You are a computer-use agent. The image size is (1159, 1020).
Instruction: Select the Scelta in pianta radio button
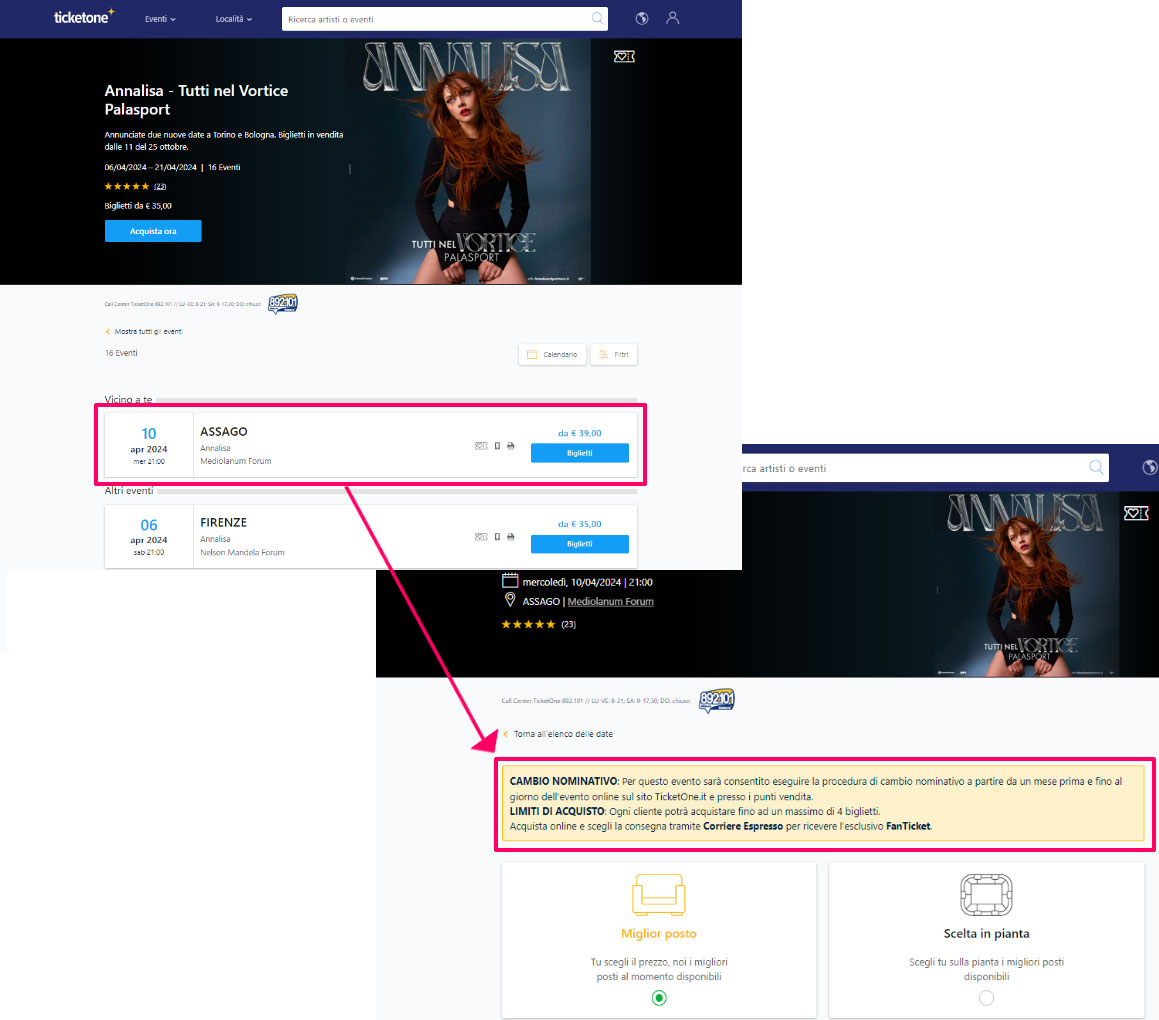(x=986, y=997)
